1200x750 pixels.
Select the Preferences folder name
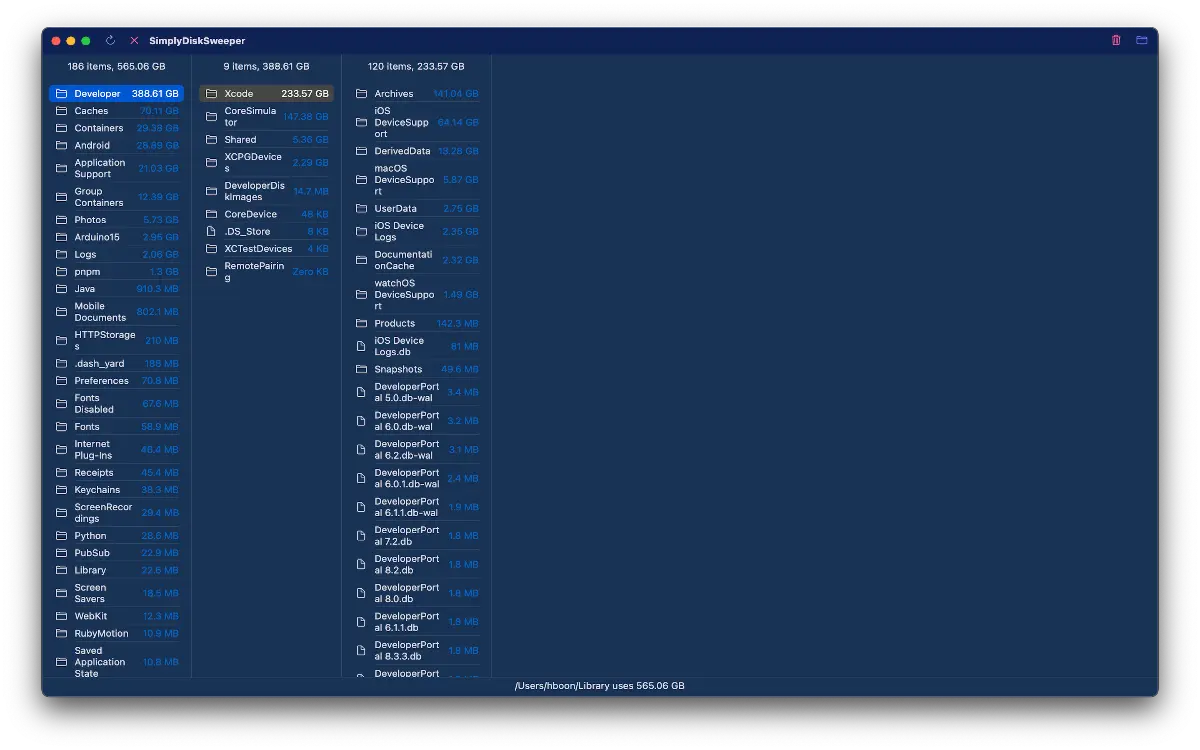102,381
